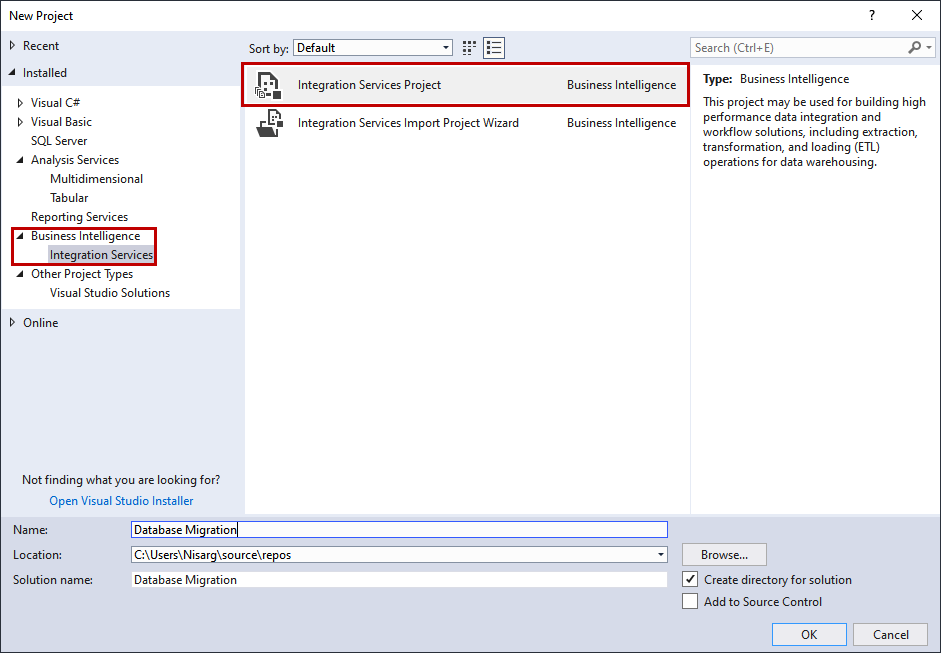Viewport: 941px width, 653px height.
Task: Click the Cancel button
Action: click(x=891, y=634)
